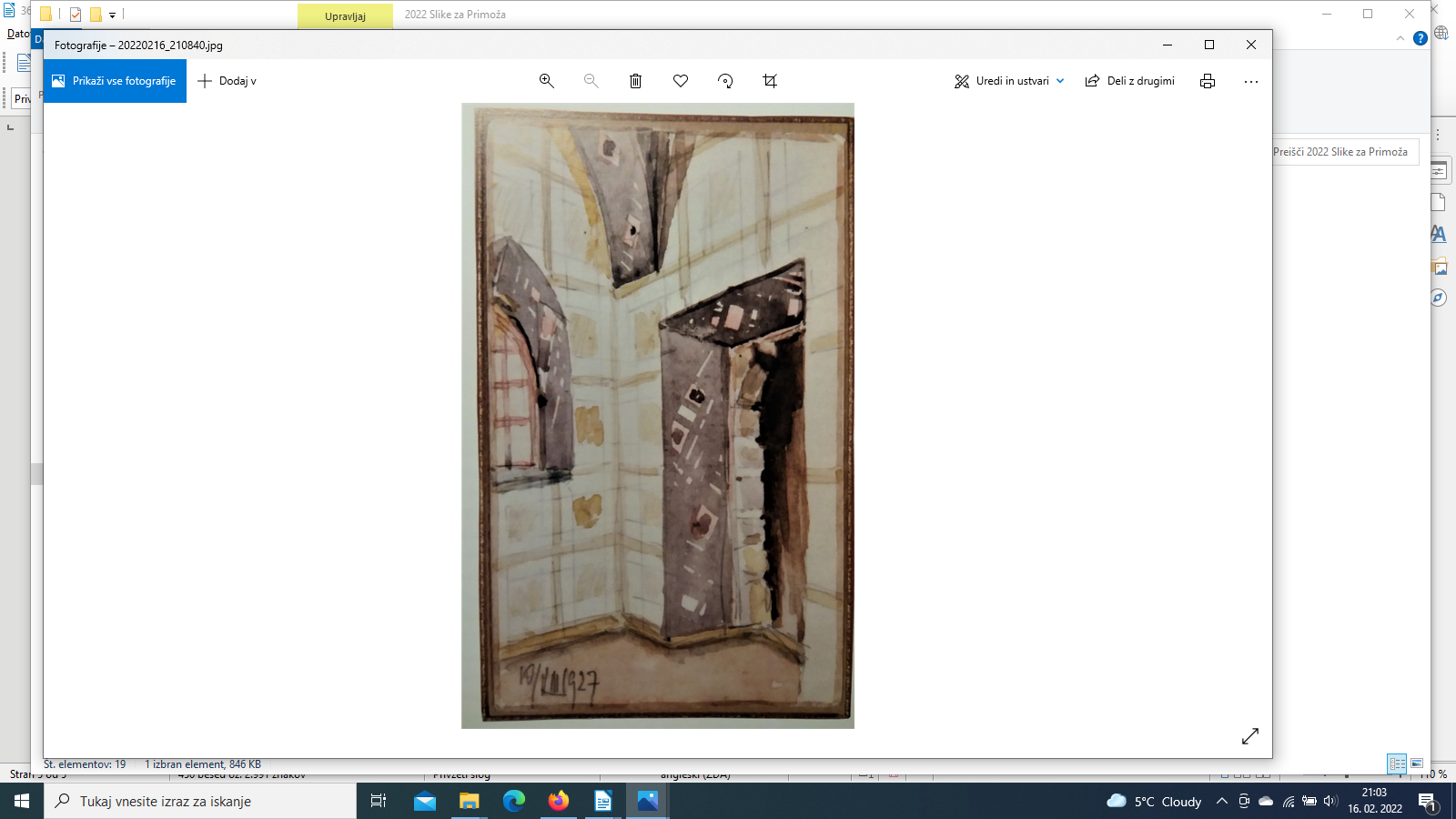Image resolution: width=1456 pixels, height=819 pixels.
Task: Click the Windows search box
Action: point(200,802)
